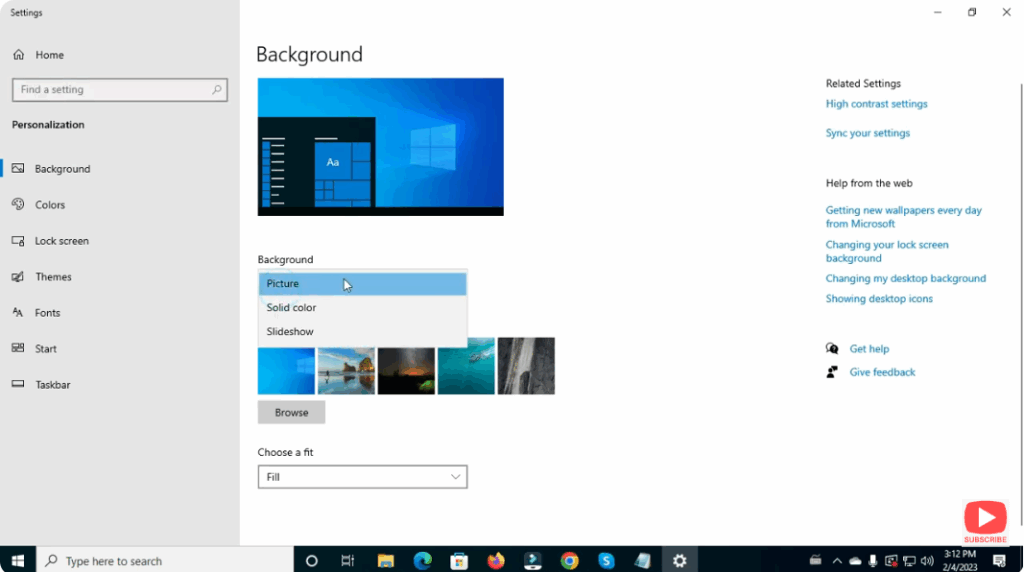Viewport: 1024px width, 572px height.
Task: Click the desktop background preview image
Action: [x=381, y=147]
